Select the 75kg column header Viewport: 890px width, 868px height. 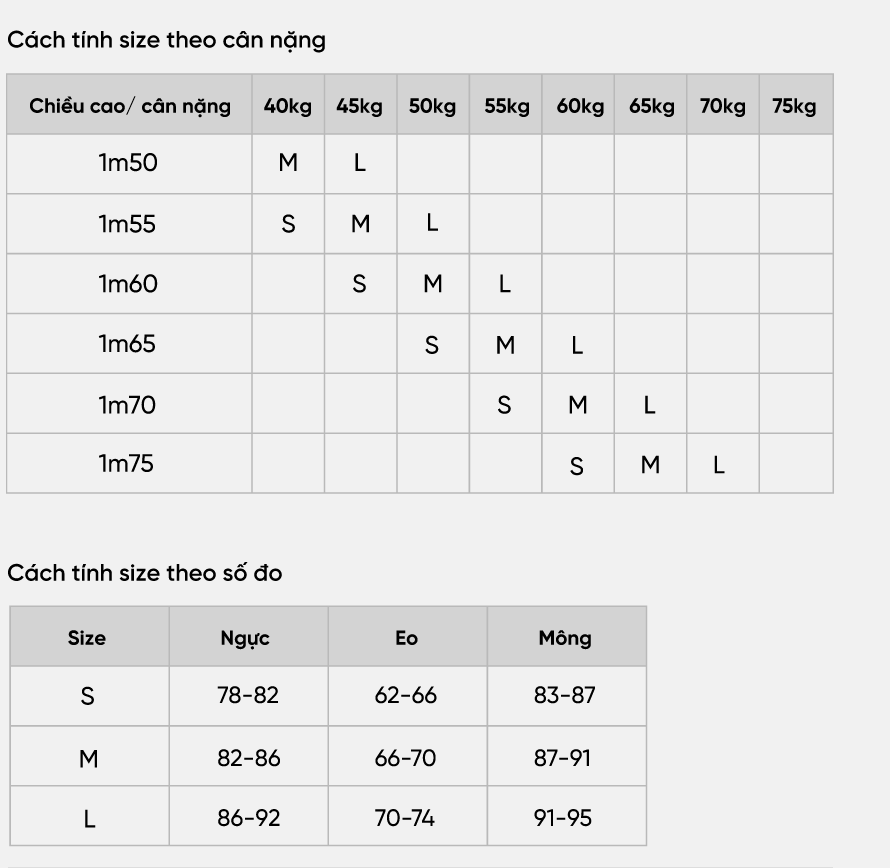pyautogui.click(x=796, y=104)
